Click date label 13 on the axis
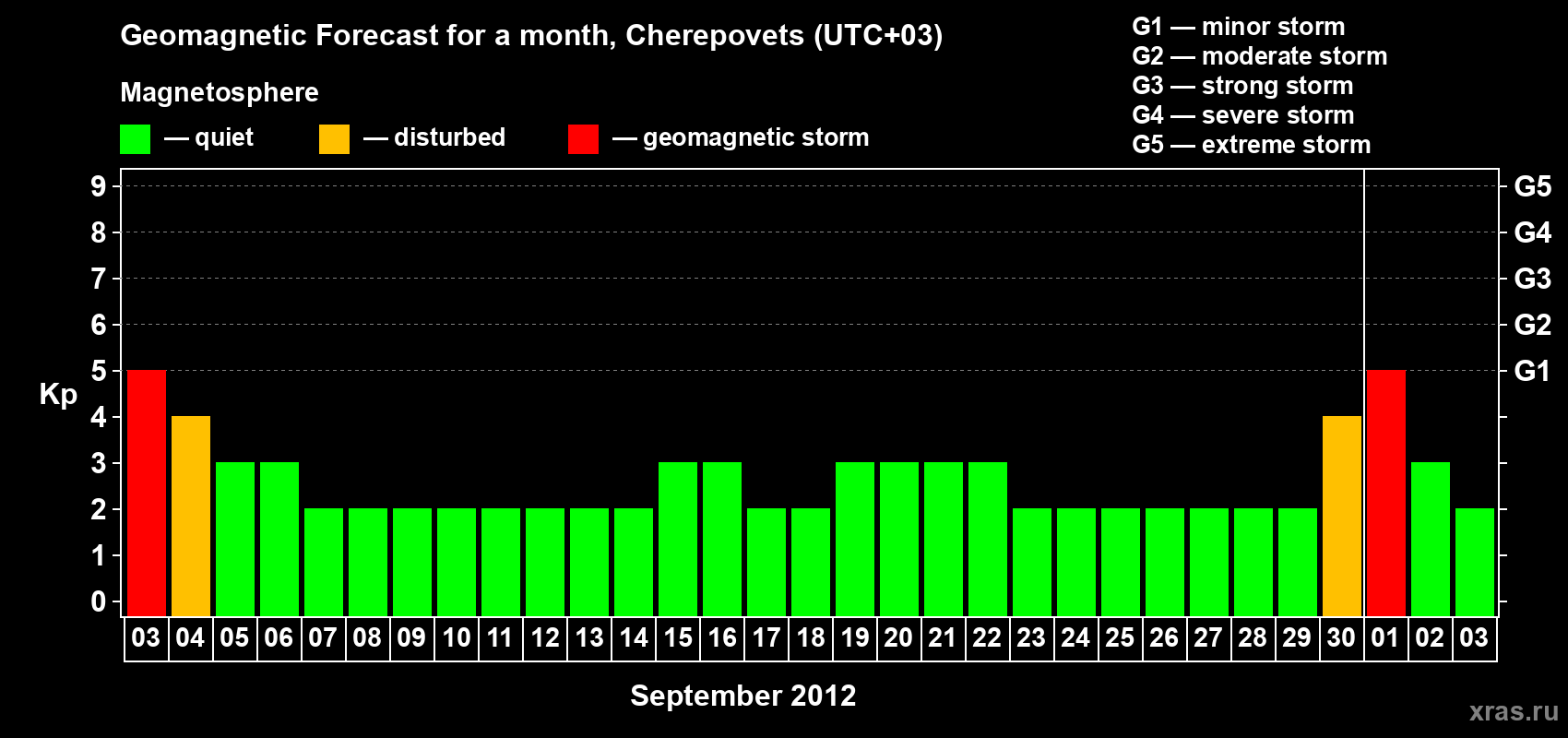The width and height of the screenshot is (1568, 738). coord(588,638)
